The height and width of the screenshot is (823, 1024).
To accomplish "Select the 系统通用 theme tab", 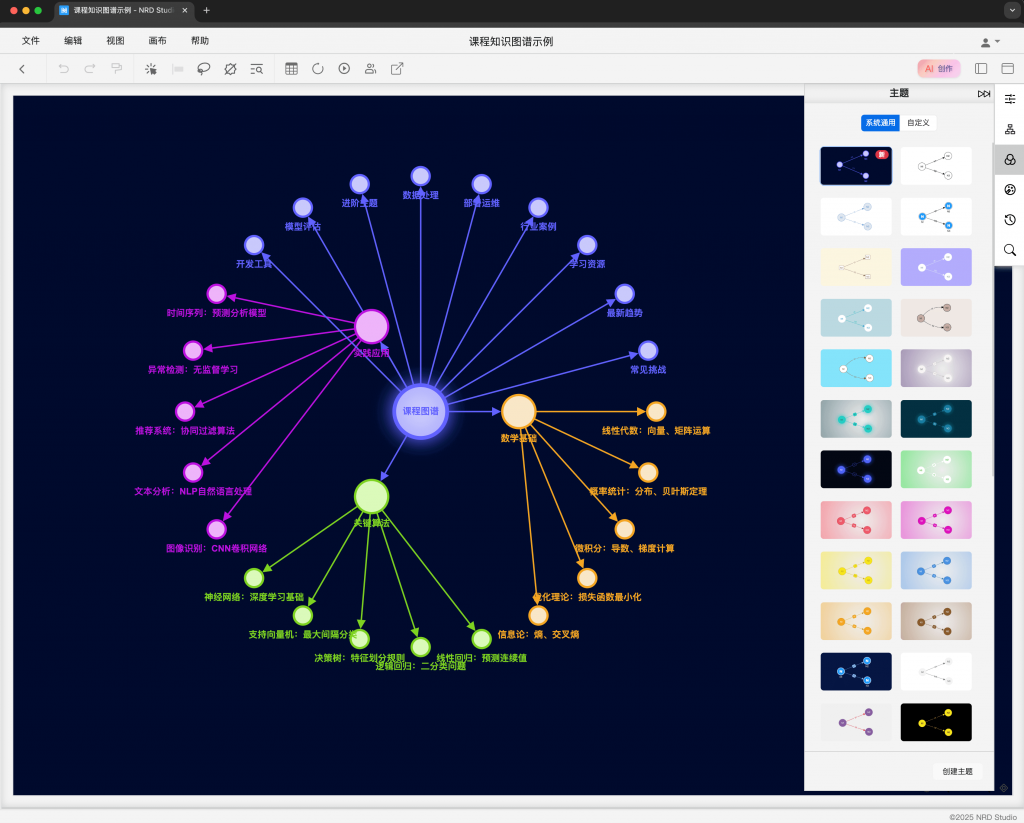I will [x=880, y=123].
